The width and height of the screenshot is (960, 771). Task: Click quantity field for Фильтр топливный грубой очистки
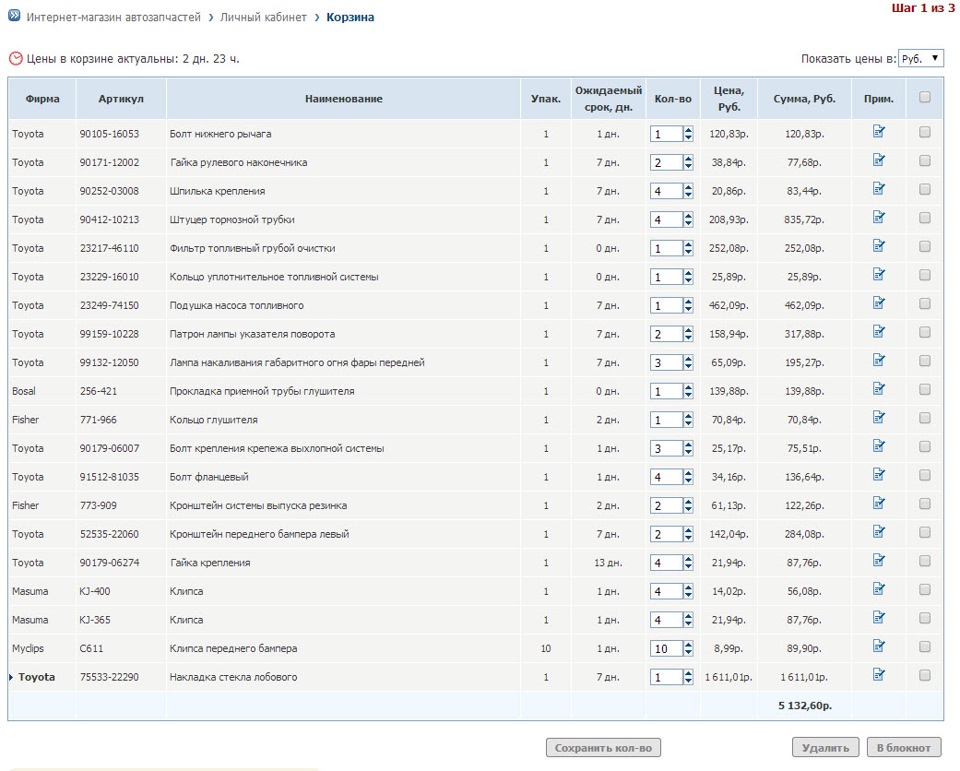point(665,248)
